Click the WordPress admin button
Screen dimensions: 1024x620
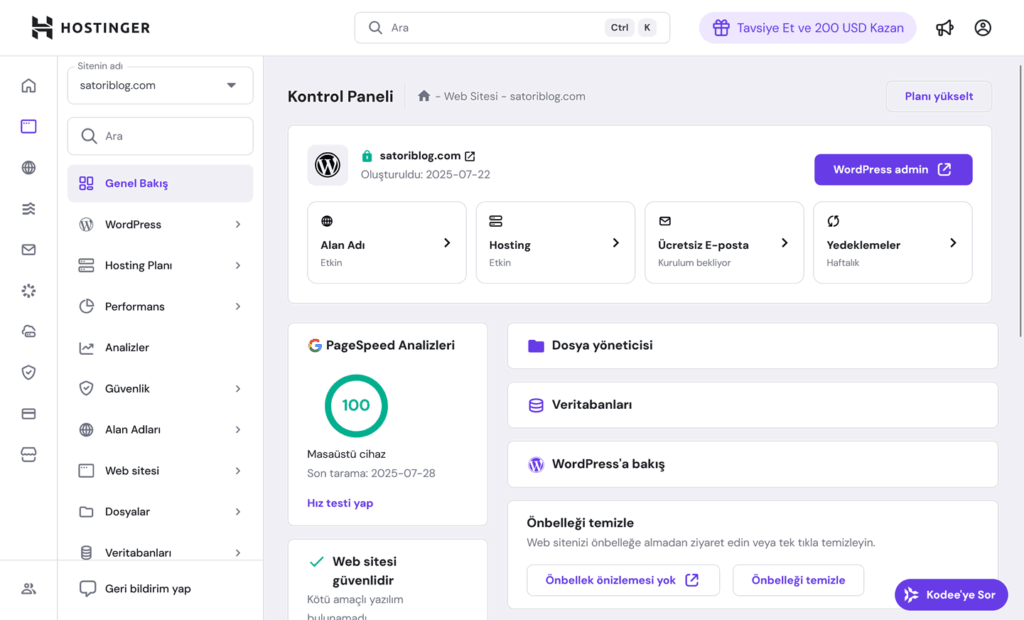[893, 170]
